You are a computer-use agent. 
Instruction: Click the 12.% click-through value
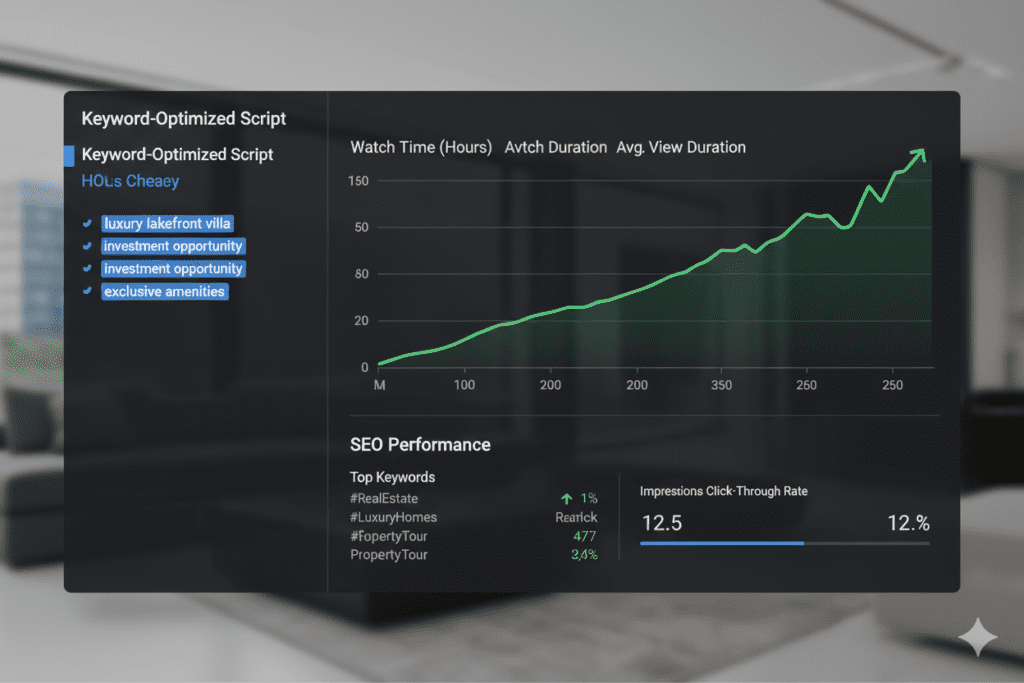point(908,523)
